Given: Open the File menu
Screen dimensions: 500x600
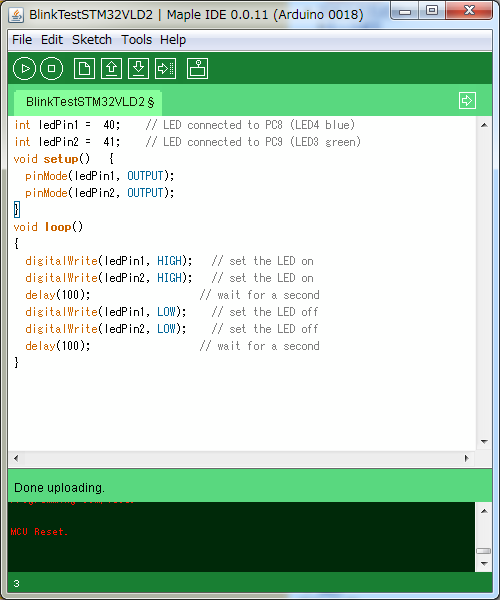Looking at the screenshot, I should coord(22,39).
